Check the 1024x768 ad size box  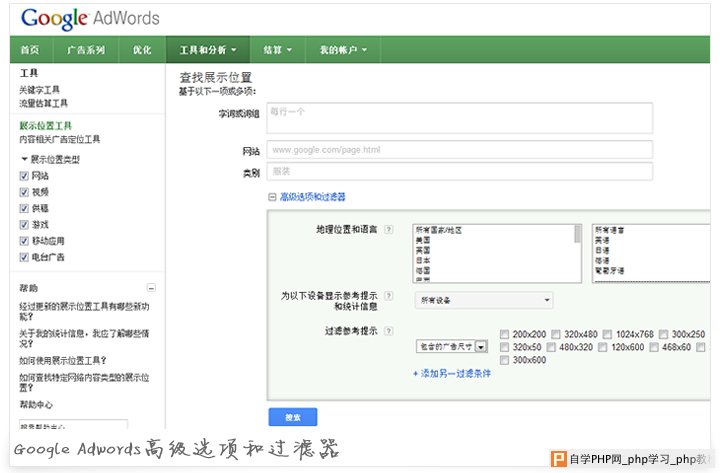point(608,334)
